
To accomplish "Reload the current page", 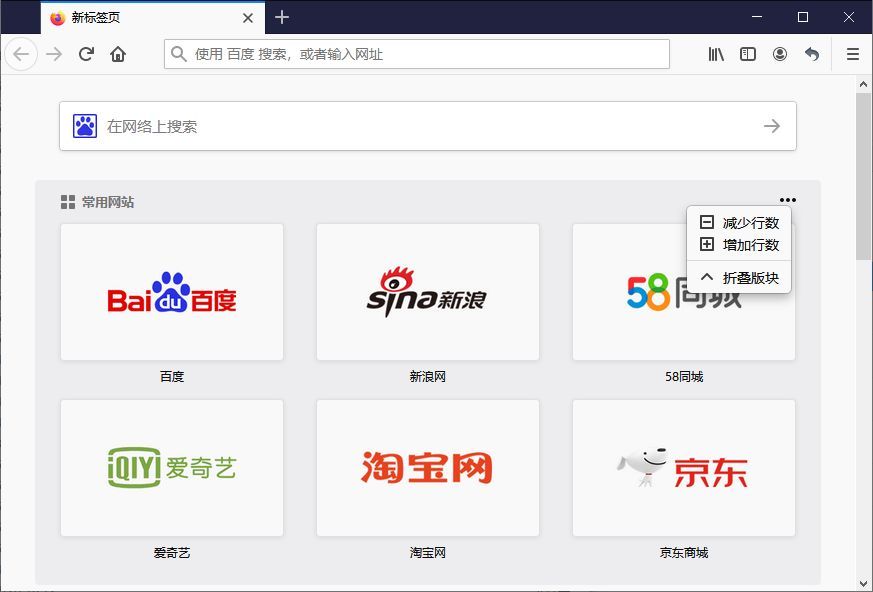I will click(87, 54).
